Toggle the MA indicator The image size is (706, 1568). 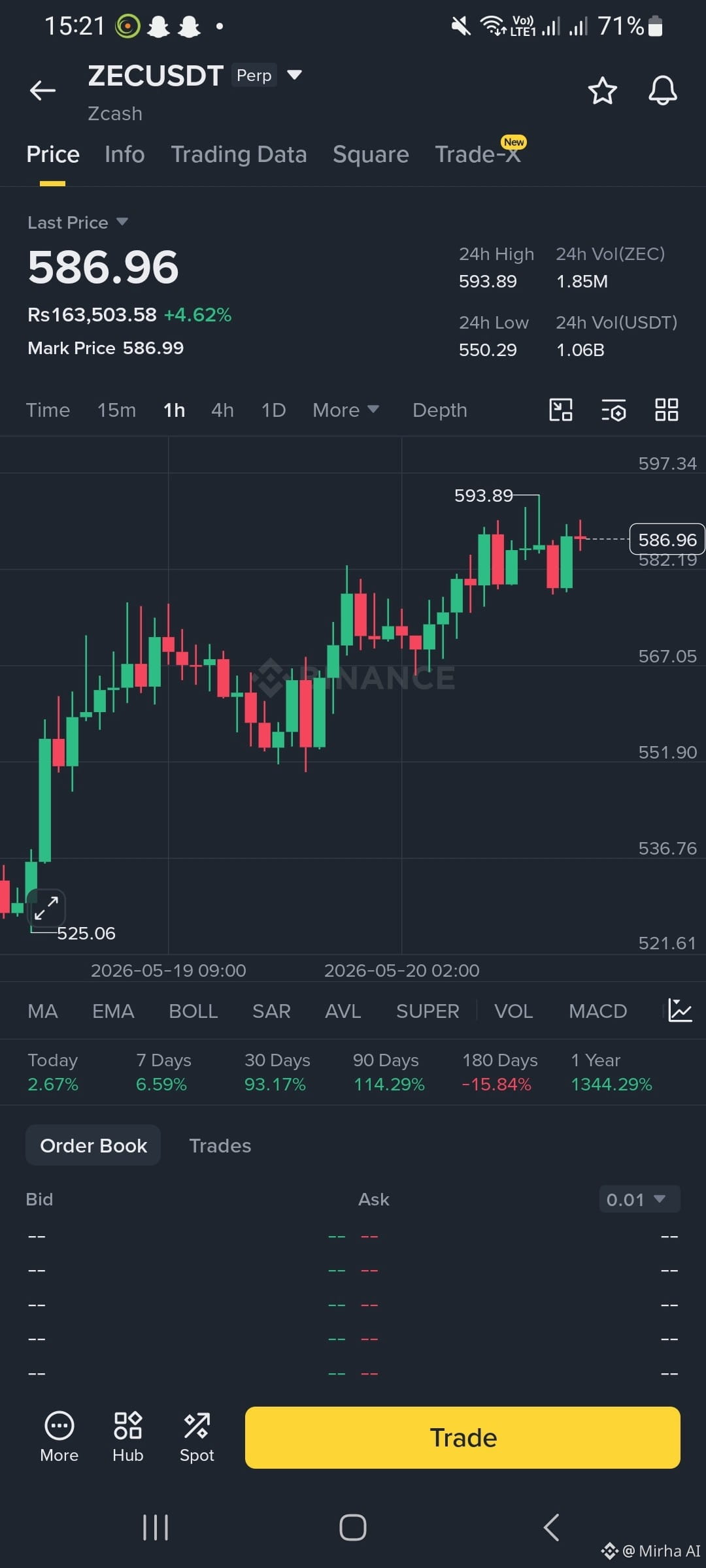click(x=42, y=1011)
